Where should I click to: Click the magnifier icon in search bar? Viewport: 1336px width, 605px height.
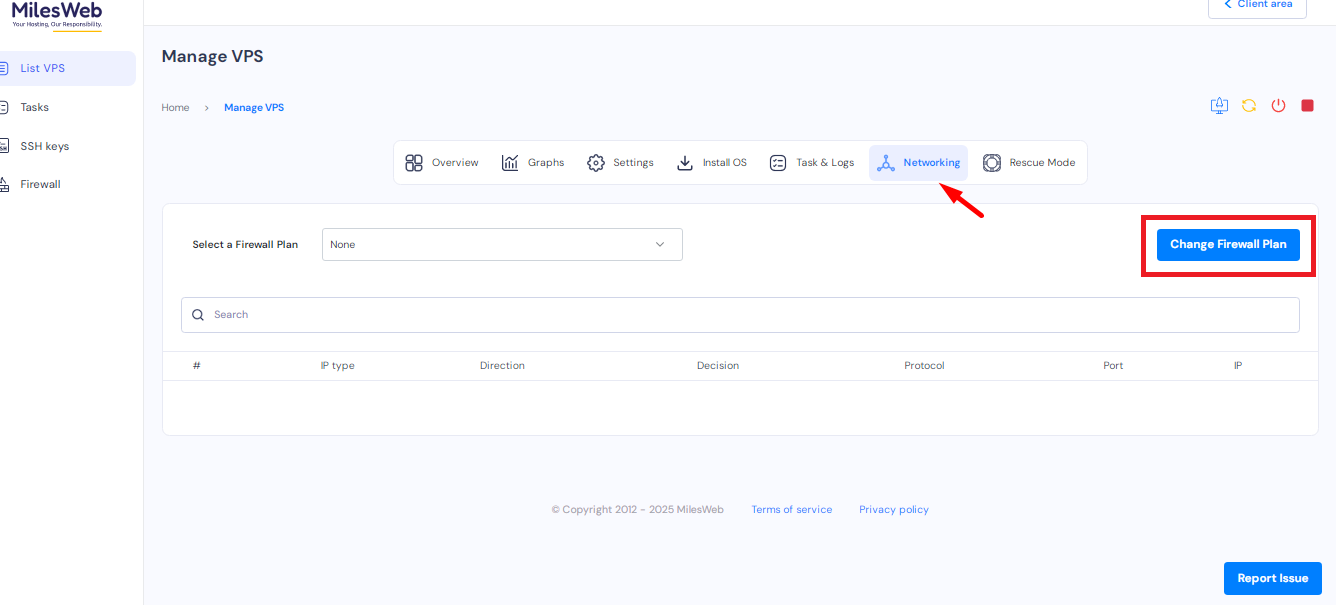(198, 315)
